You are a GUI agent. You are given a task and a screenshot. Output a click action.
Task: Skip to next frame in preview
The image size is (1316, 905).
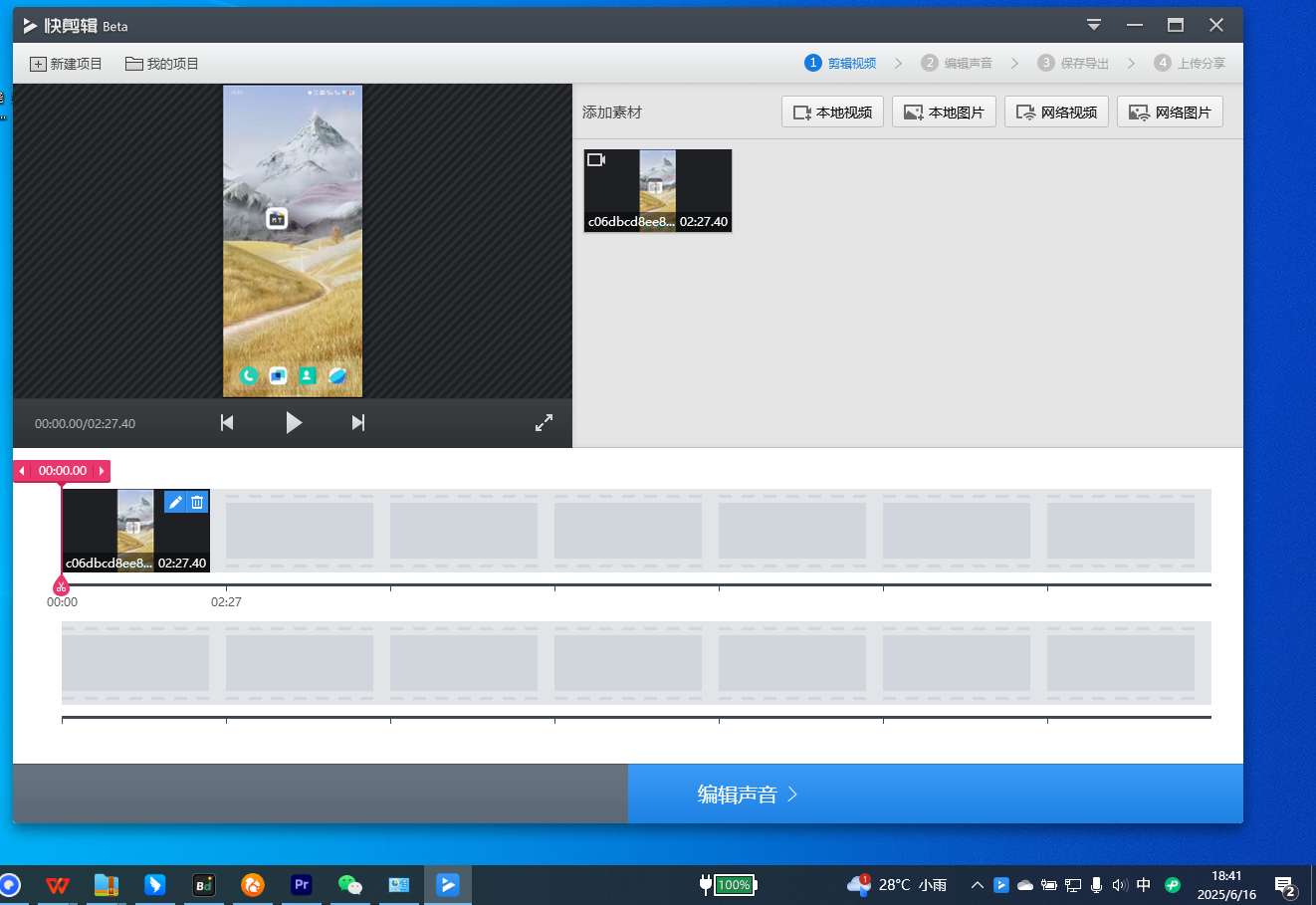(x=358, y=422)
